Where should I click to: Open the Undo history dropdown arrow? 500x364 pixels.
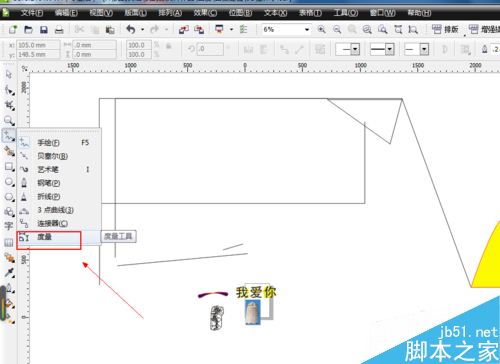(142, 30)
